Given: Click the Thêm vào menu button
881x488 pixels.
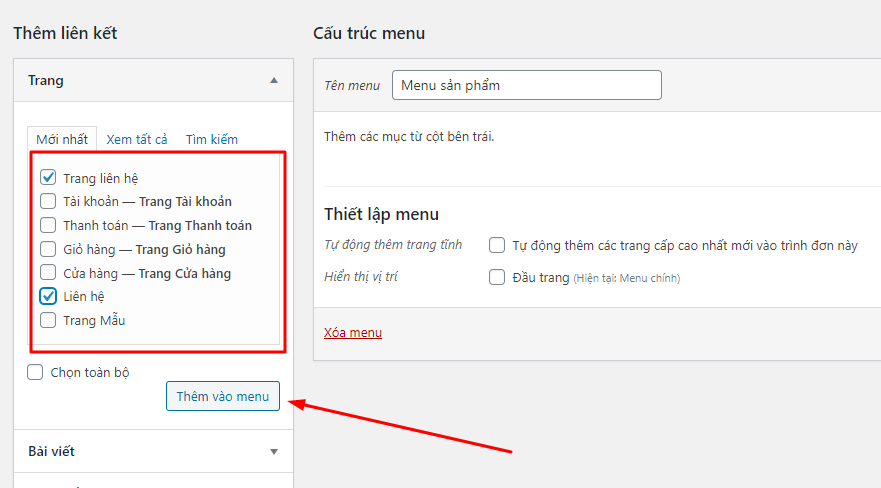Looking at the screenshot, I should pyautogui.click(x=223, y=396).
